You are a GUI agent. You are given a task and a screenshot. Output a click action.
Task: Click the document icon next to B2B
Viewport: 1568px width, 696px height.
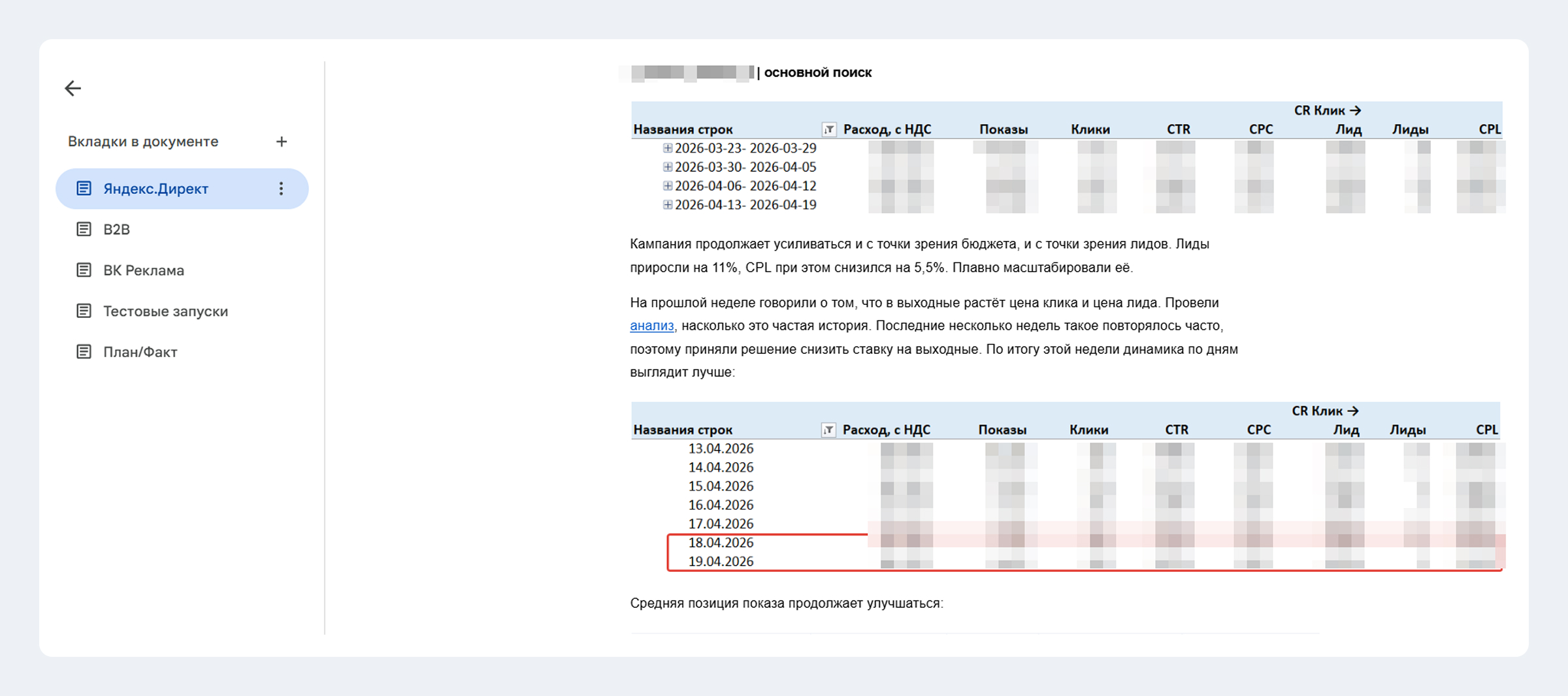click(84, 229)
